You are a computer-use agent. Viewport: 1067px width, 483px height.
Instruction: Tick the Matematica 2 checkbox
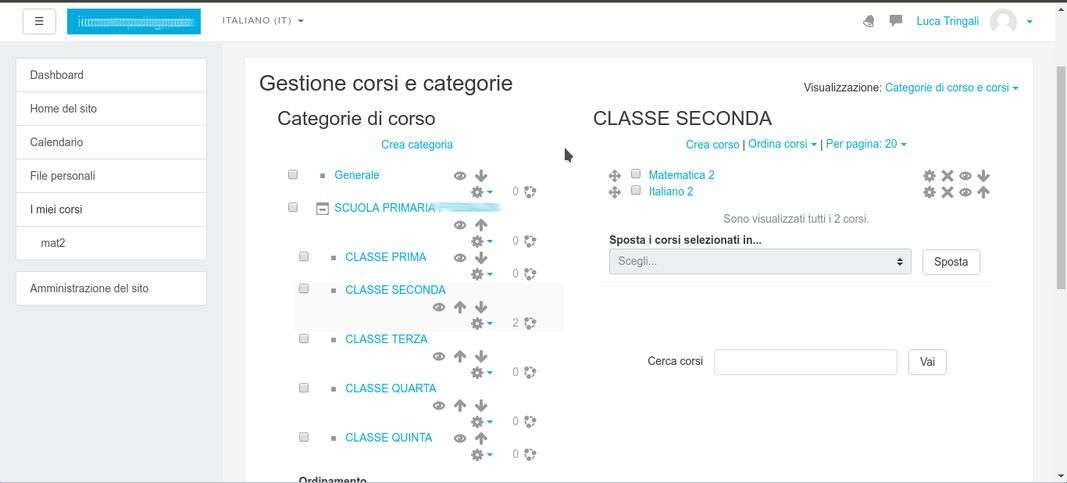tap(635, 174)
